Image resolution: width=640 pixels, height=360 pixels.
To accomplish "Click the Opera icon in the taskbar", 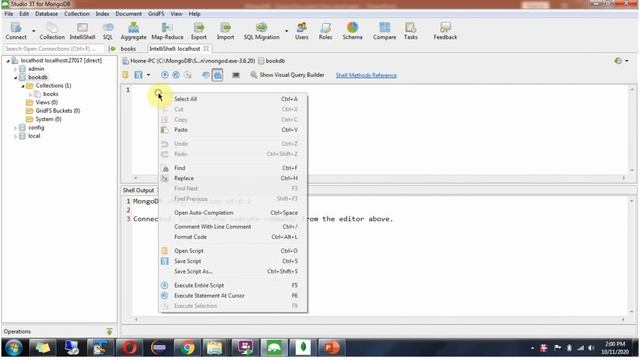I will (129, 348).
